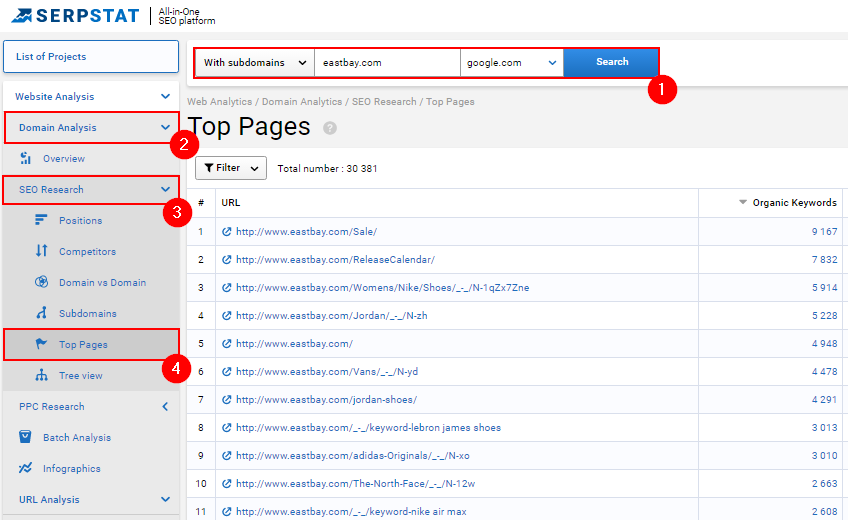The image size is (848, 520).
Task: Select Batch Analysis menu item
Action: pyautogui.click(x=77, y=437)
